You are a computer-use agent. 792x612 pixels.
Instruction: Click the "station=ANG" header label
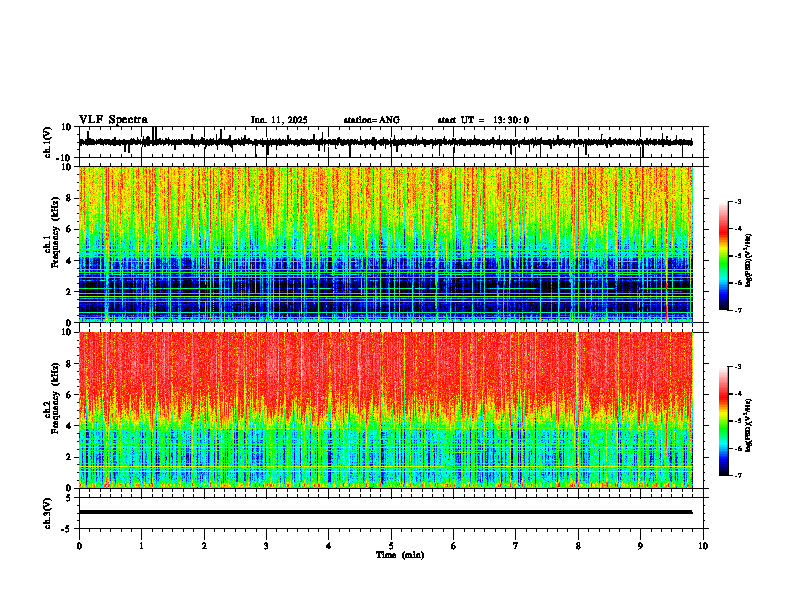click(372, 120)
